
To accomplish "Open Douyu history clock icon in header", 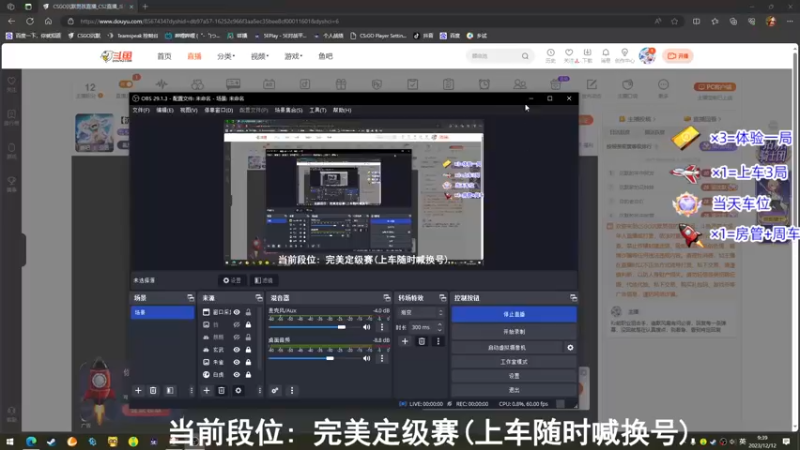I will tap(551, 53).
